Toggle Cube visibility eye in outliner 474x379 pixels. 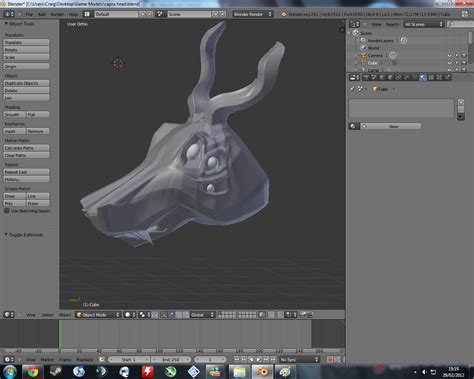(x=449, y=63)
